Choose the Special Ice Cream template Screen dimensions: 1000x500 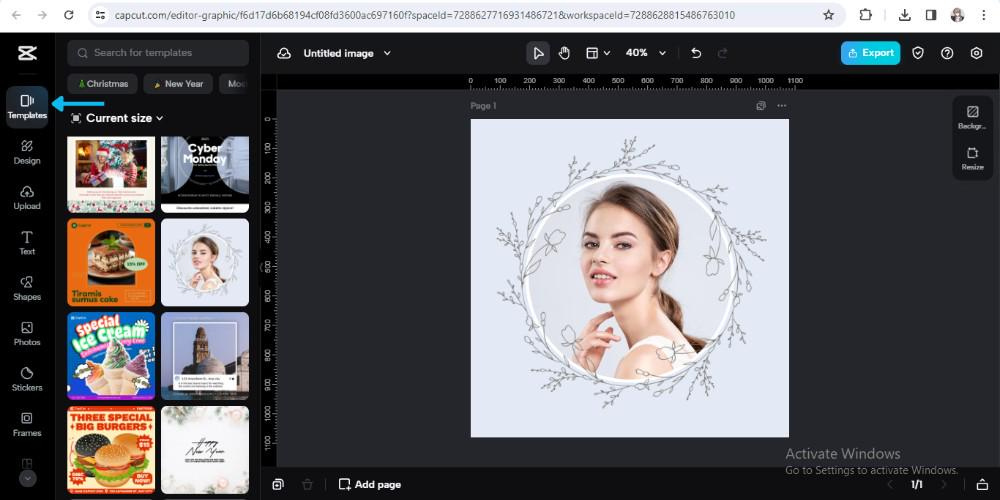point(111,356)
